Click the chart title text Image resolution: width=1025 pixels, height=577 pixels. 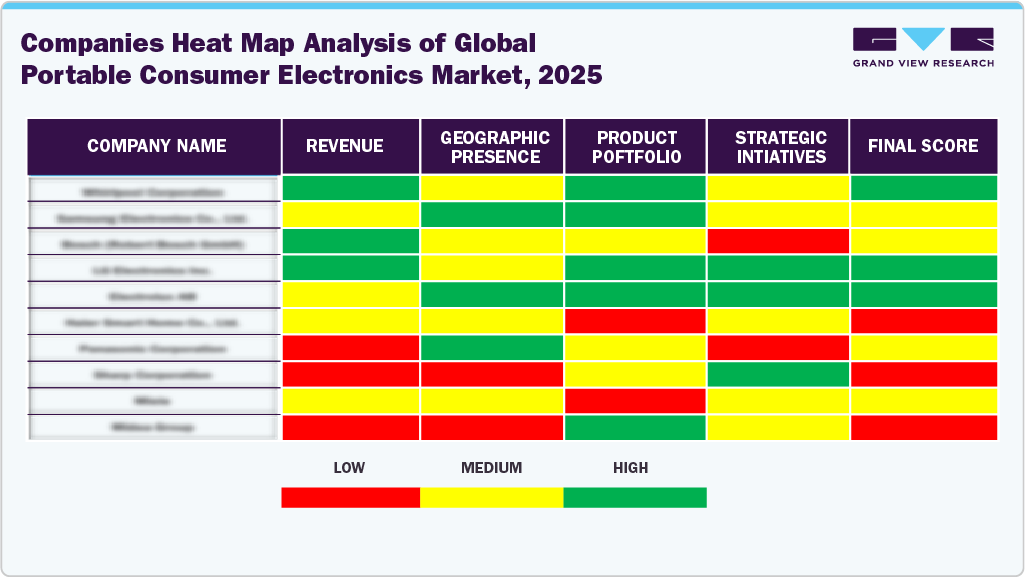click(312, 58)
